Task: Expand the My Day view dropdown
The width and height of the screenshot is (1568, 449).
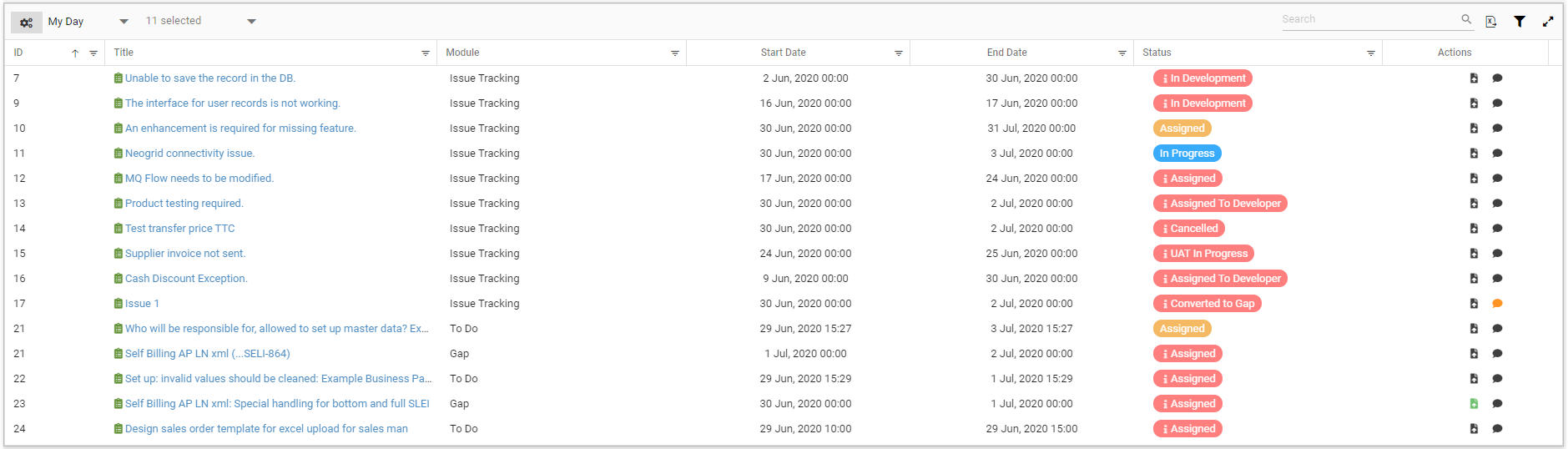Action: (124, 22)
